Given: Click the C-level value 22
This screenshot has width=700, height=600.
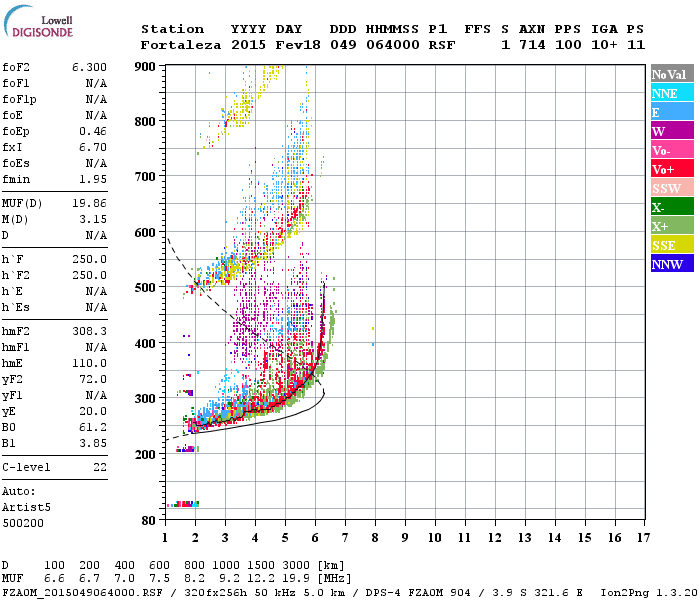Looking at the screenshot, I should (x=100, y=467).
